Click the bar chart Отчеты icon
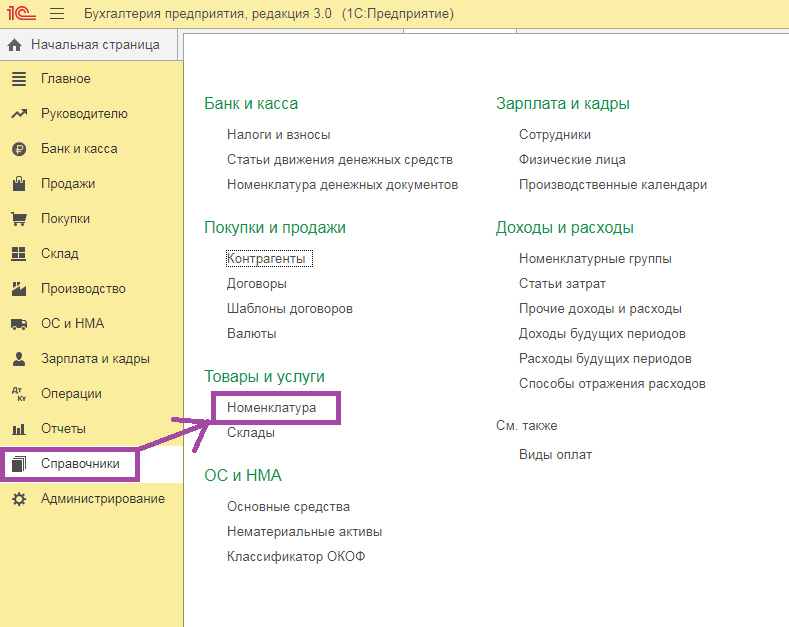This screenshot has width=789, height=627. tap(19, 429)
